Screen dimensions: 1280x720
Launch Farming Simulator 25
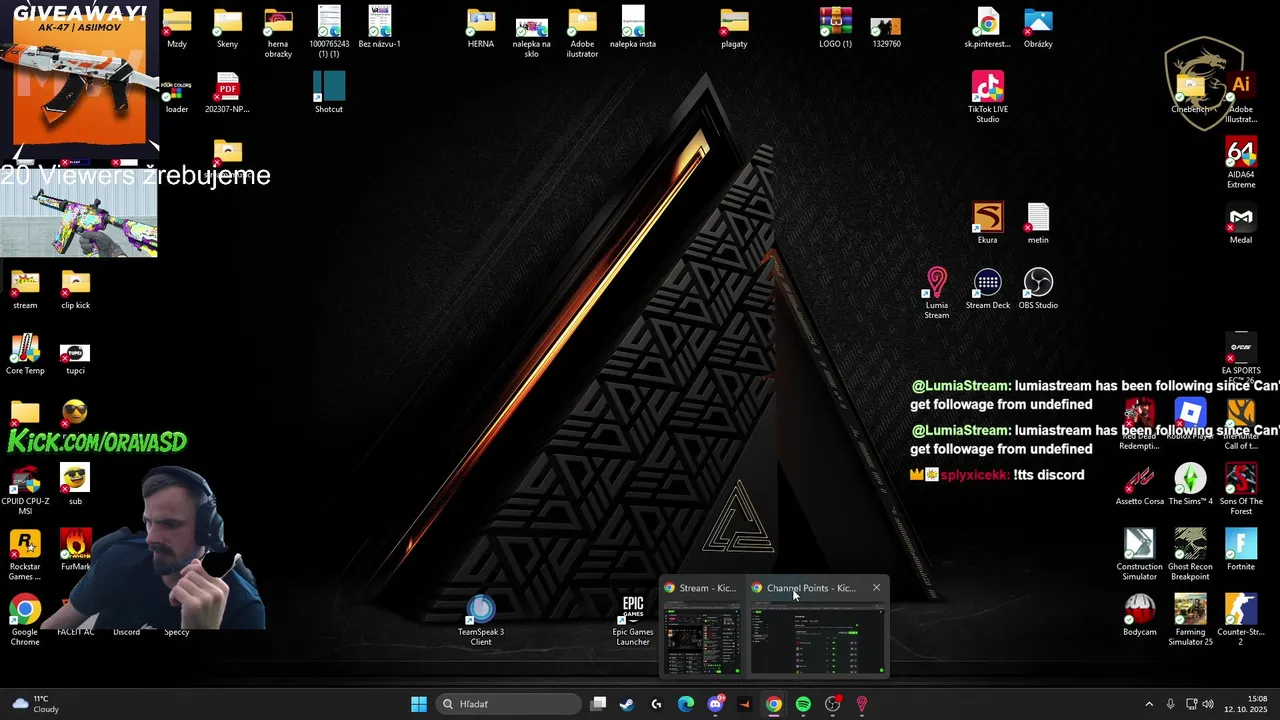coord(1190,620)
